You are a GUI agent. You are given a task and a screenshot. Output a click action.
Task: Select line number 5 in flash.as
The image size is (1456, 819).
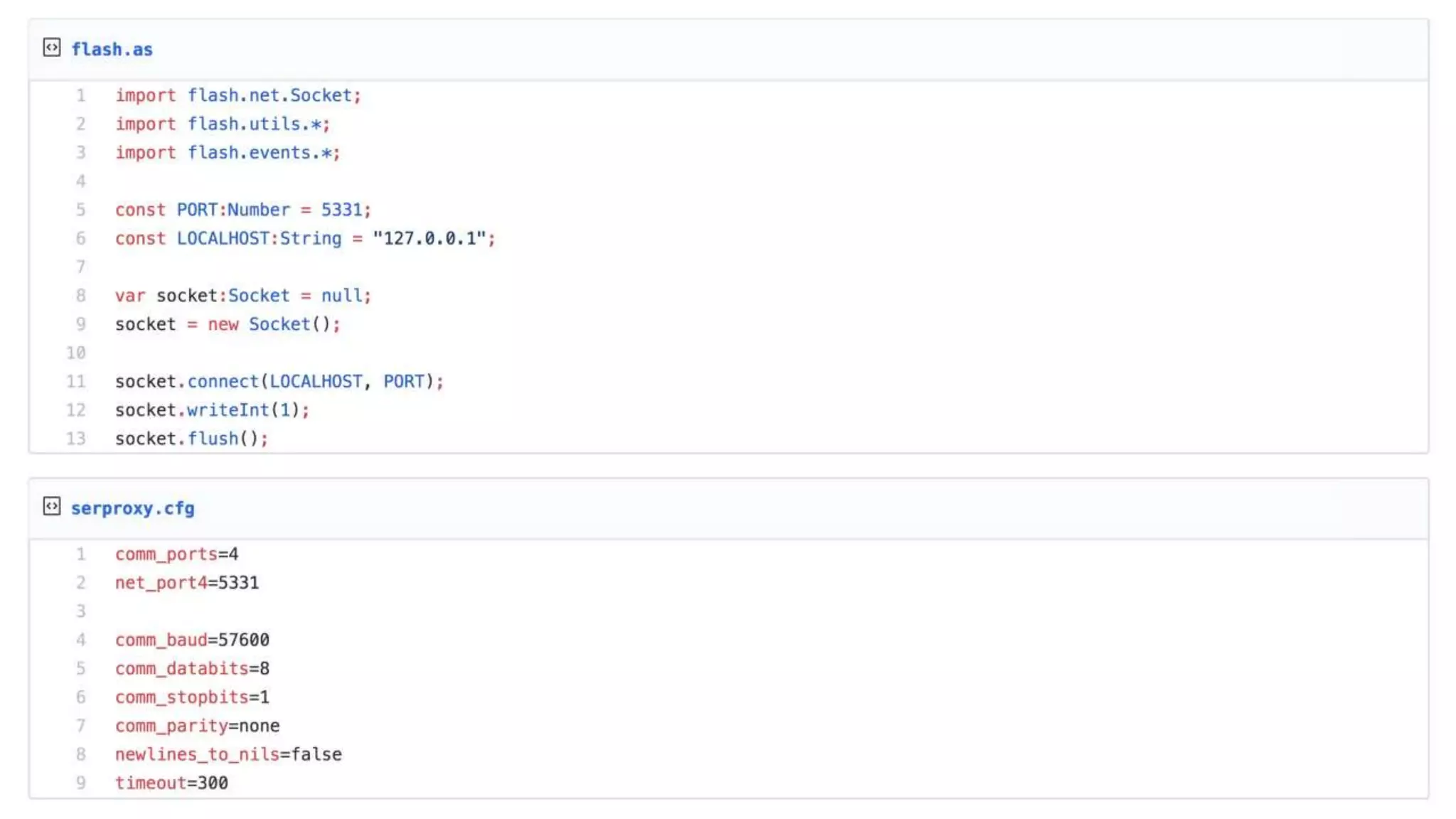pos(80,210)
